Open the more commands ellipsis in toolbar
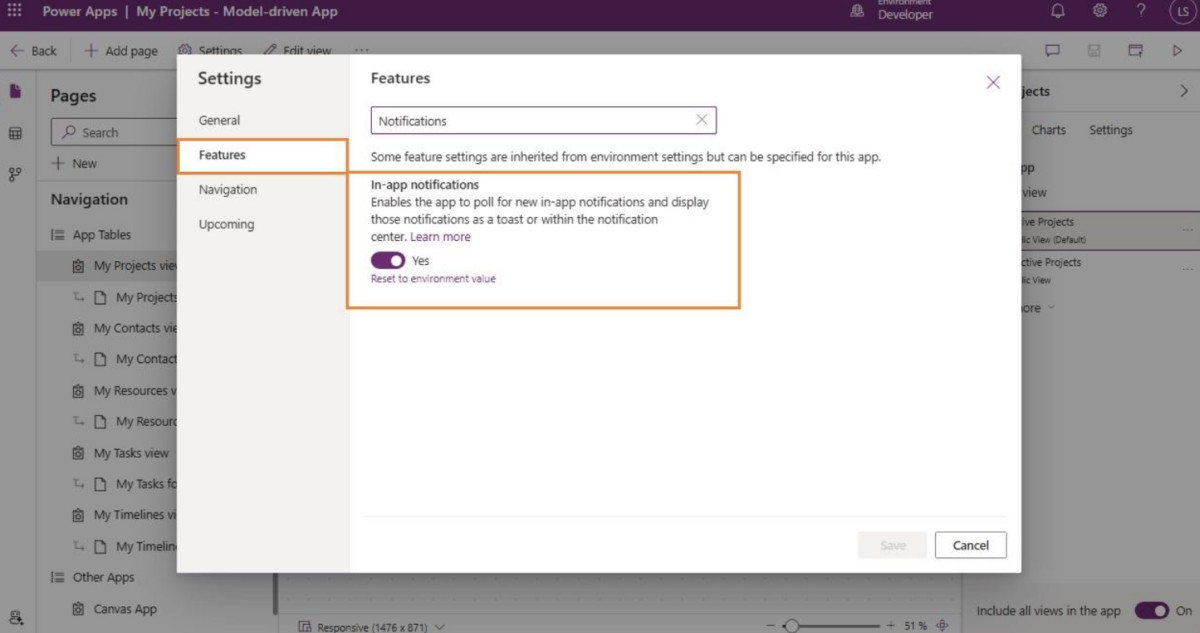 pos(361,50)
